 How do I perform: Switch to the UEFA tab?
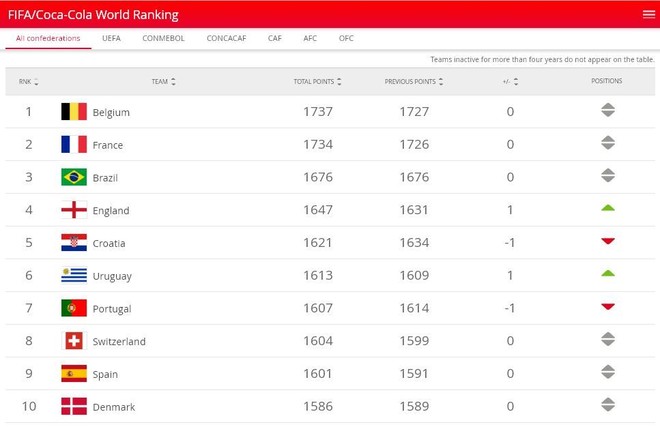coord(111,38)
